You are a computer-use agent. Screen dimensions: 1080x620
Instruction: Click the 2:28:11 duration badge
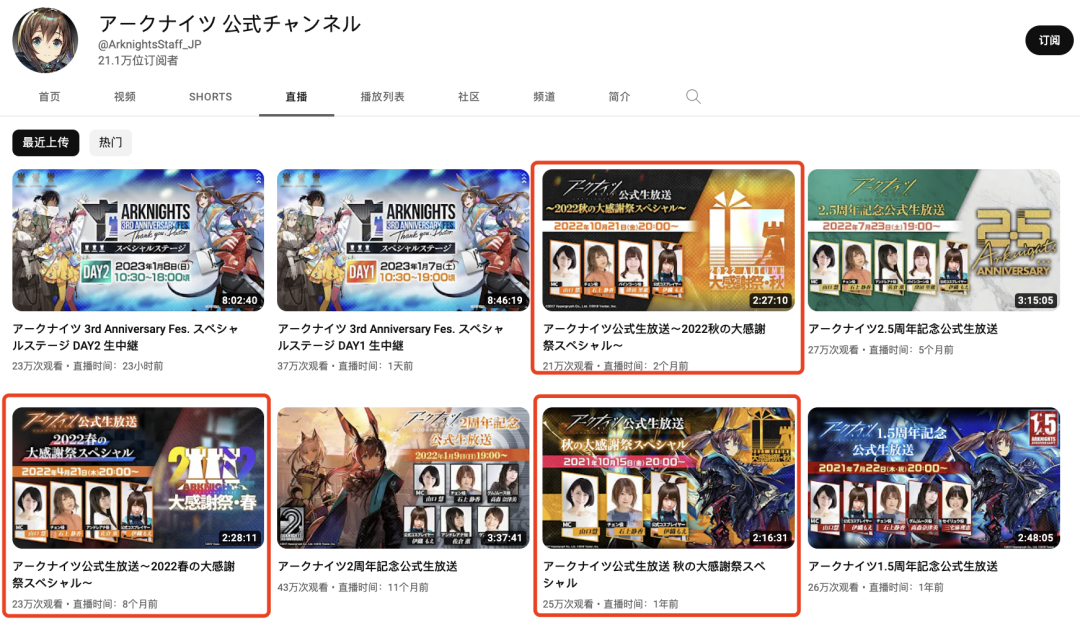(239, 537)
